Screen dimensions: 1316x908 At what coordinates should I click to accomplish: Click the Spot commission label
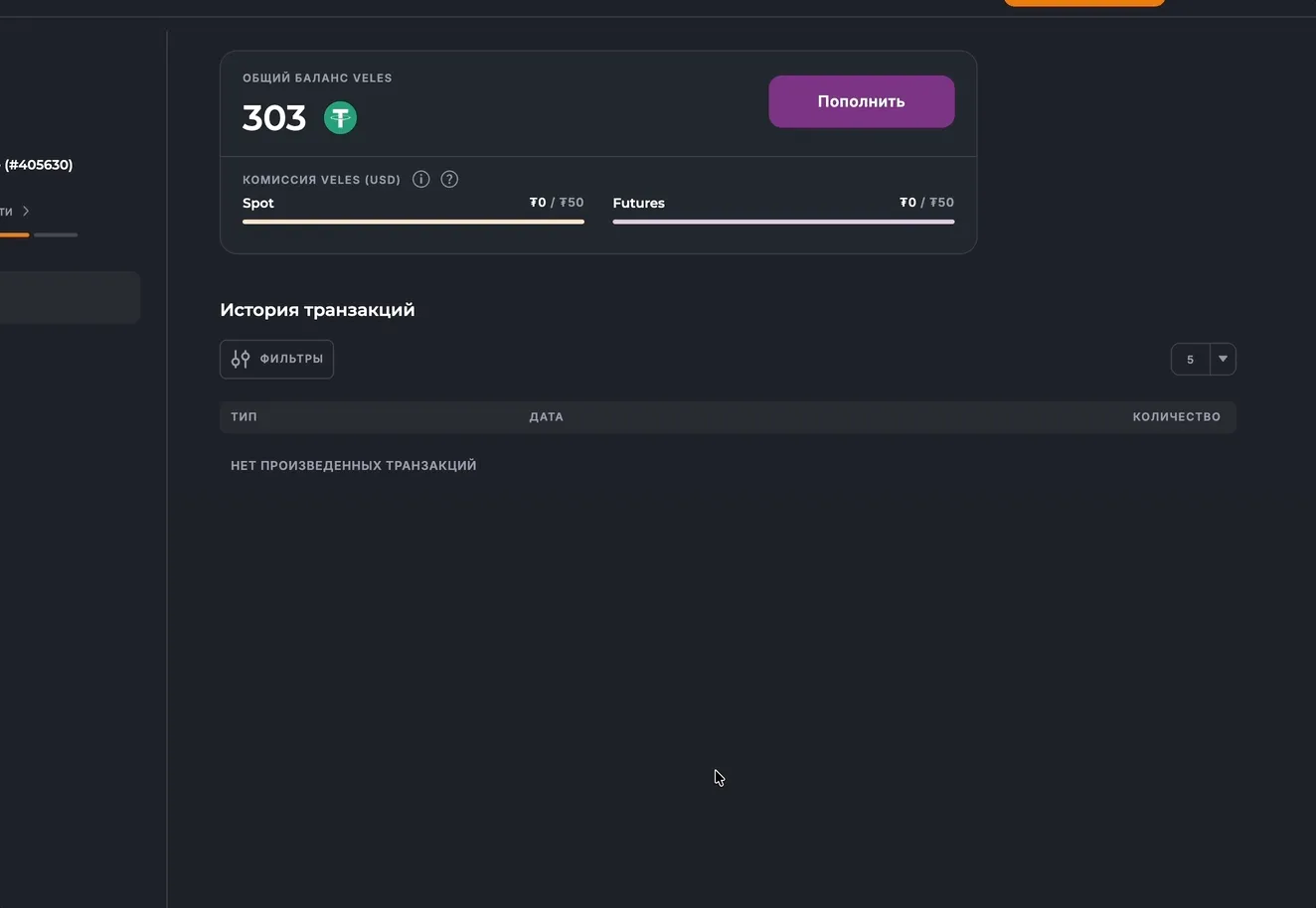coord(258,203)
